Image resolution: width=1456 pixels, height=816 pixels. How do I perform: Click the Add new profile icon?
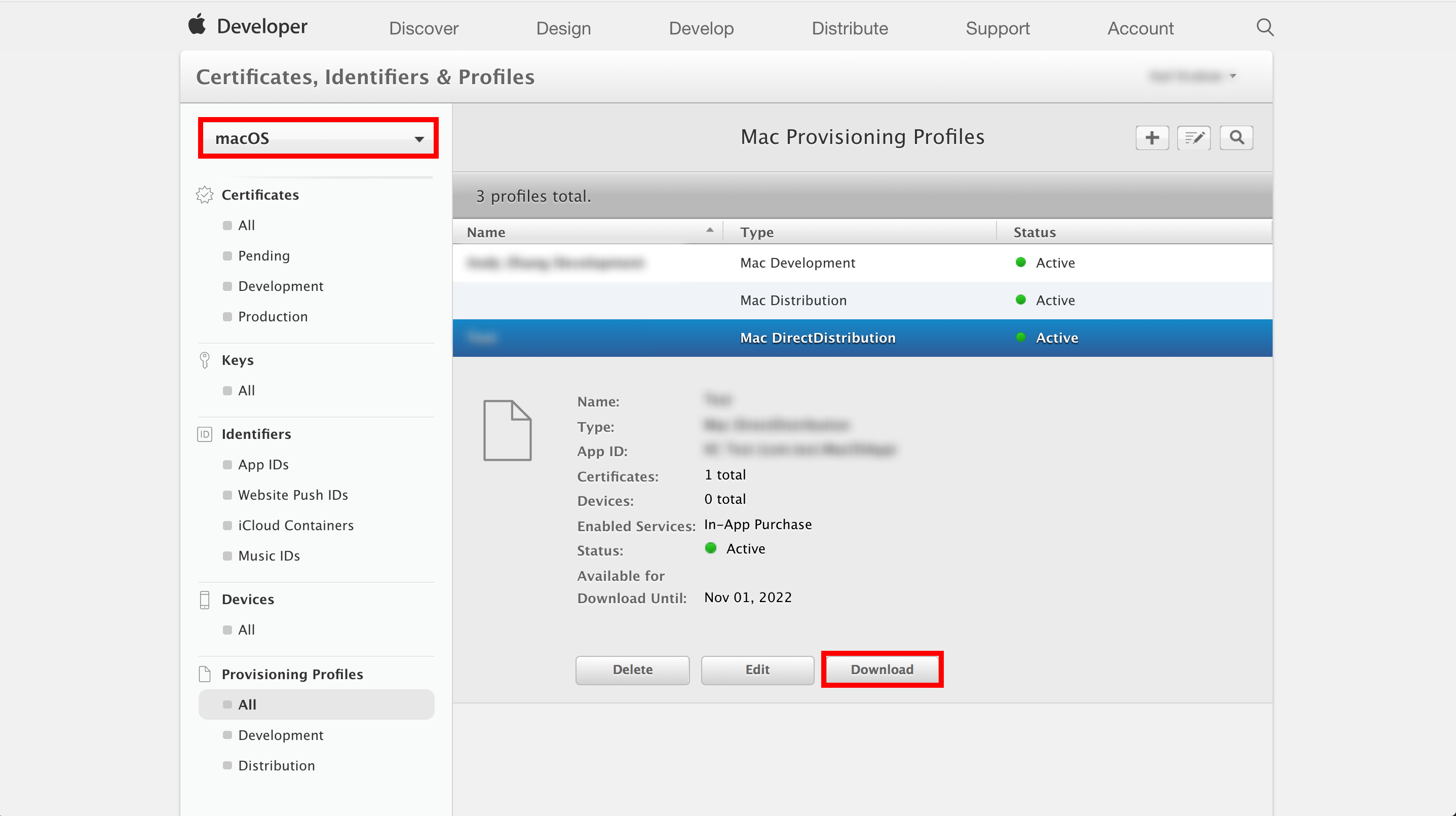point(1152,138)
